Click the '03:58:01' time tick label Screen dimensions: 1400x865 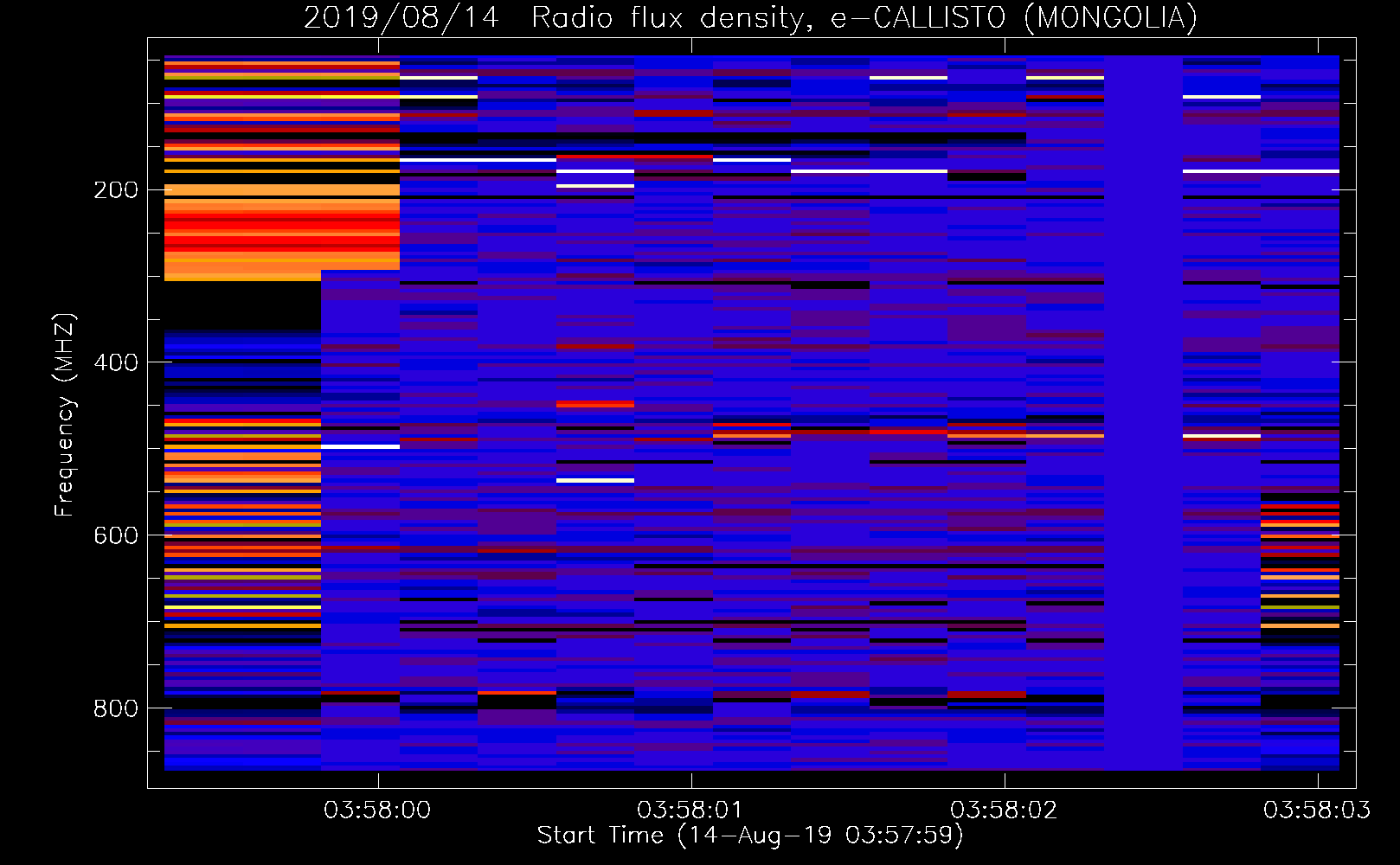tap(690, 810)
